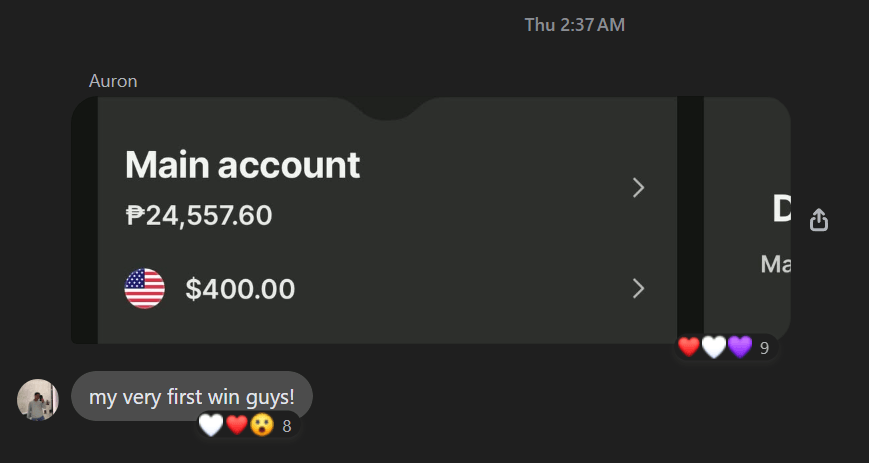Click the ₱24,557.60 balance text
This screenshot has height=463, width=869.
pos(199,215)
